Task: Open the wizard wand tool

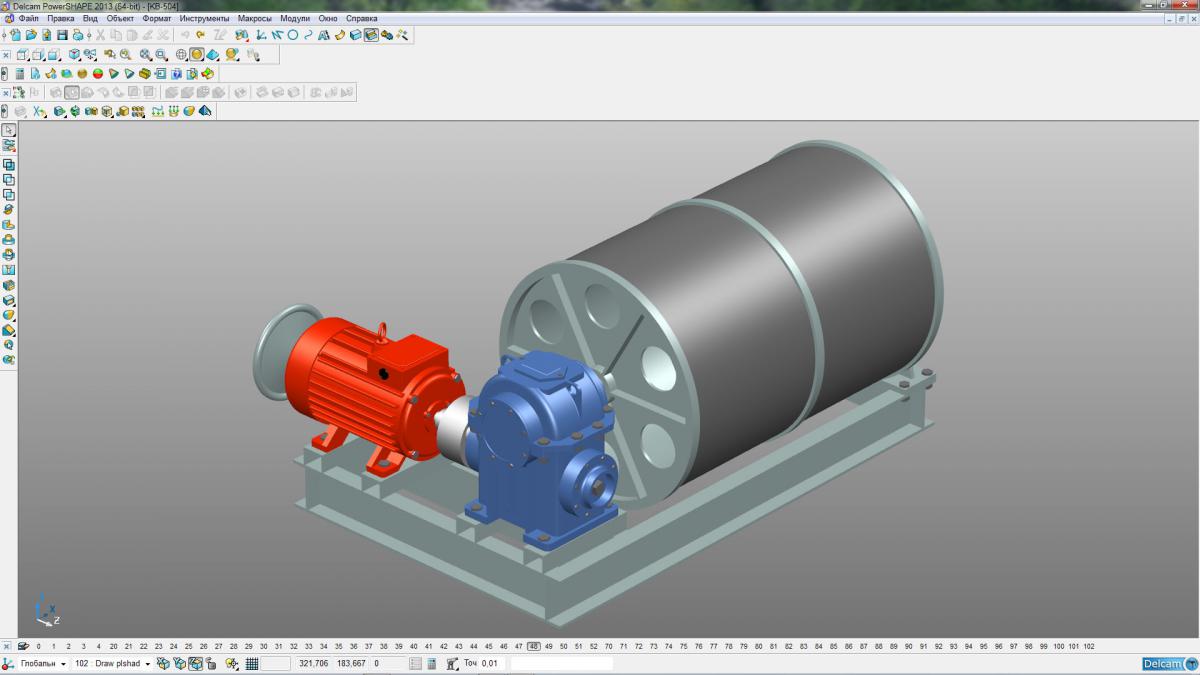Action: pos(402,35)
